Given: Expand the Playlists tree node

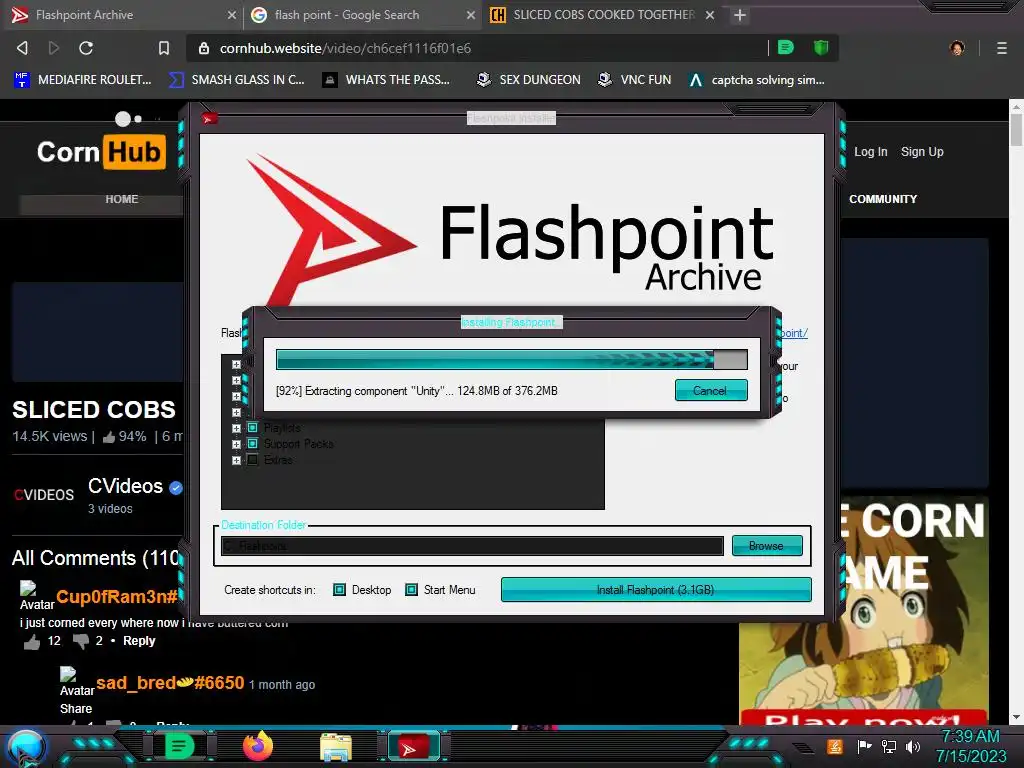Looking at the screenshot, I should [x=236, y=428].
